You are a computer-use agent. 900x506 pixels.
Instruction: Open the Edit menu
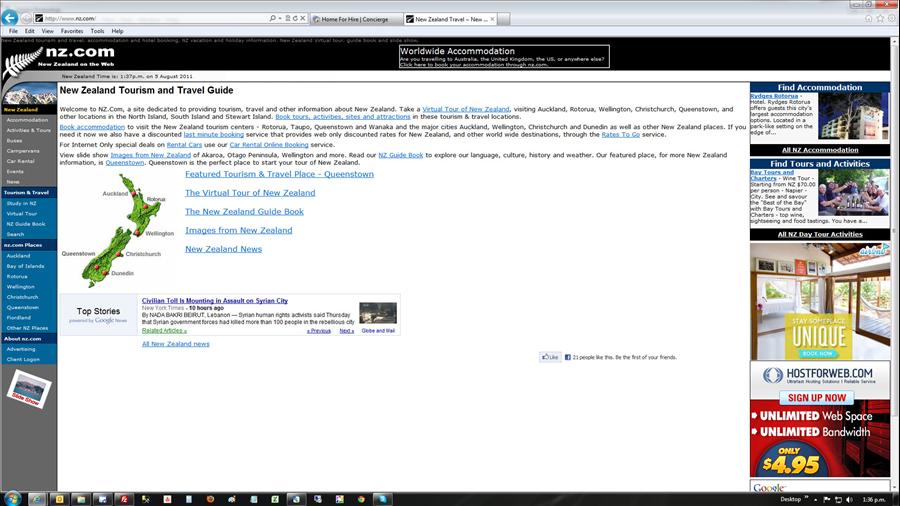point(29,31)
